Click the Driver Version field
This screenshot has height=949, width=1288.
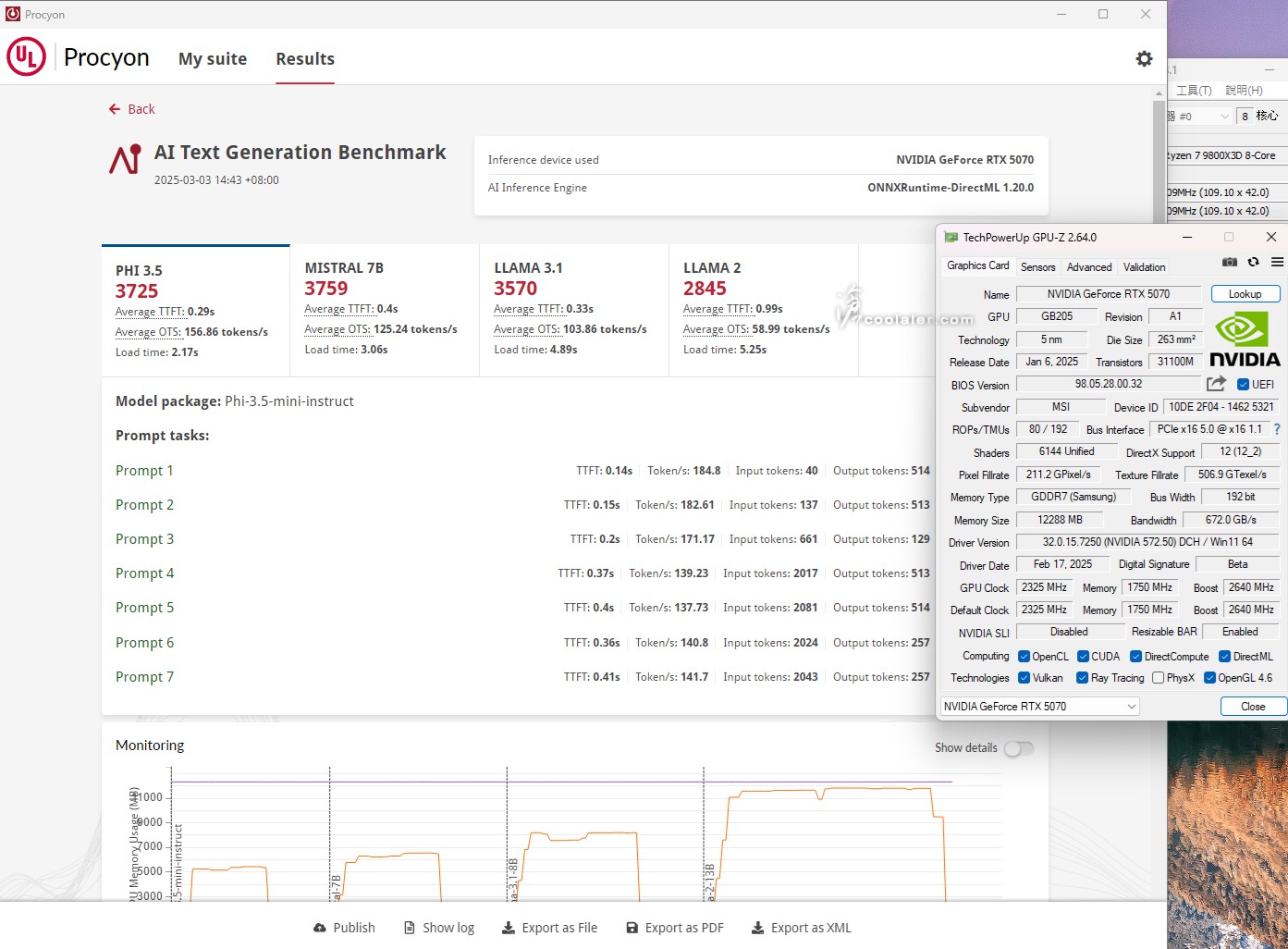coord(1147,542)
